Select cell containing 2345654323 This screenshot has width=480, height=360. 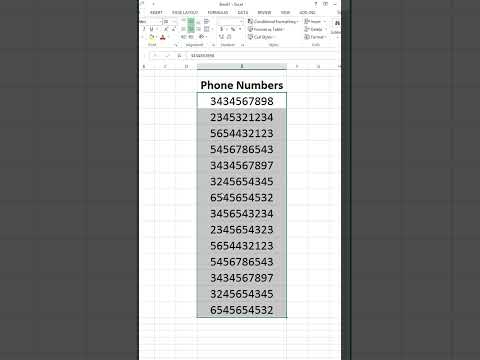point(242,229)
